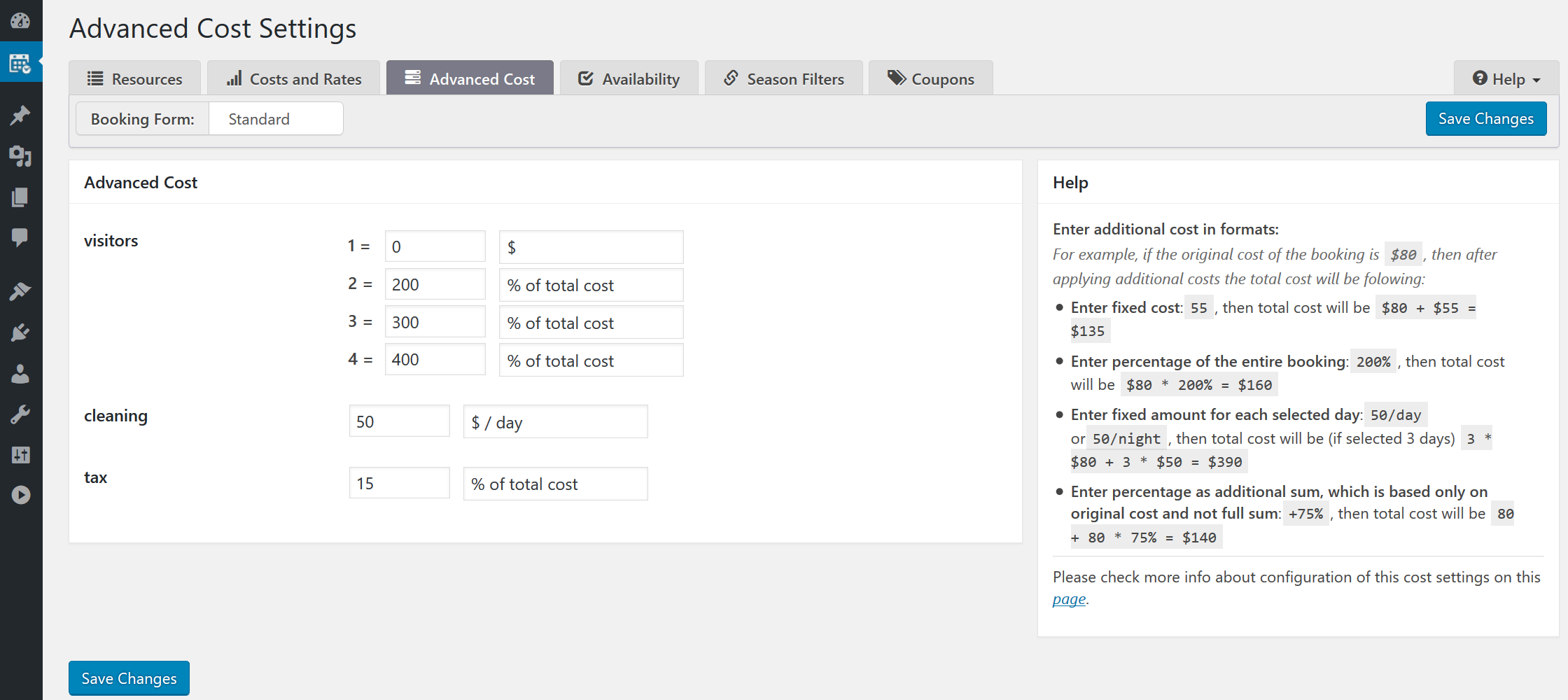Screen dimensions: 1568x700
Task: Follow the 'page' help link
Action: point(1069,599)
